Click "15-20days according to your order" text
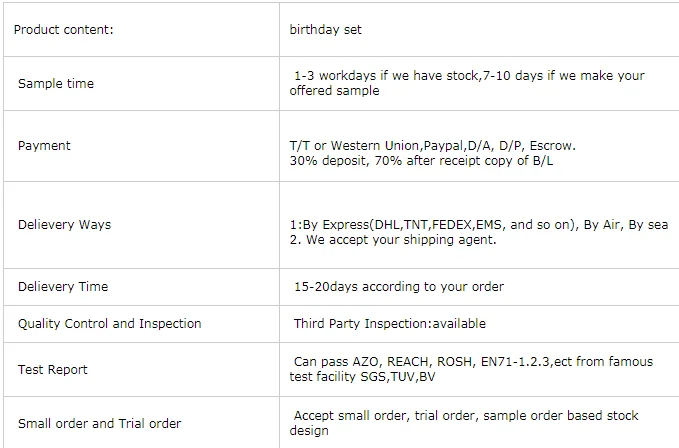Screen dimensions: 679x448 click(x=398, y=287)
